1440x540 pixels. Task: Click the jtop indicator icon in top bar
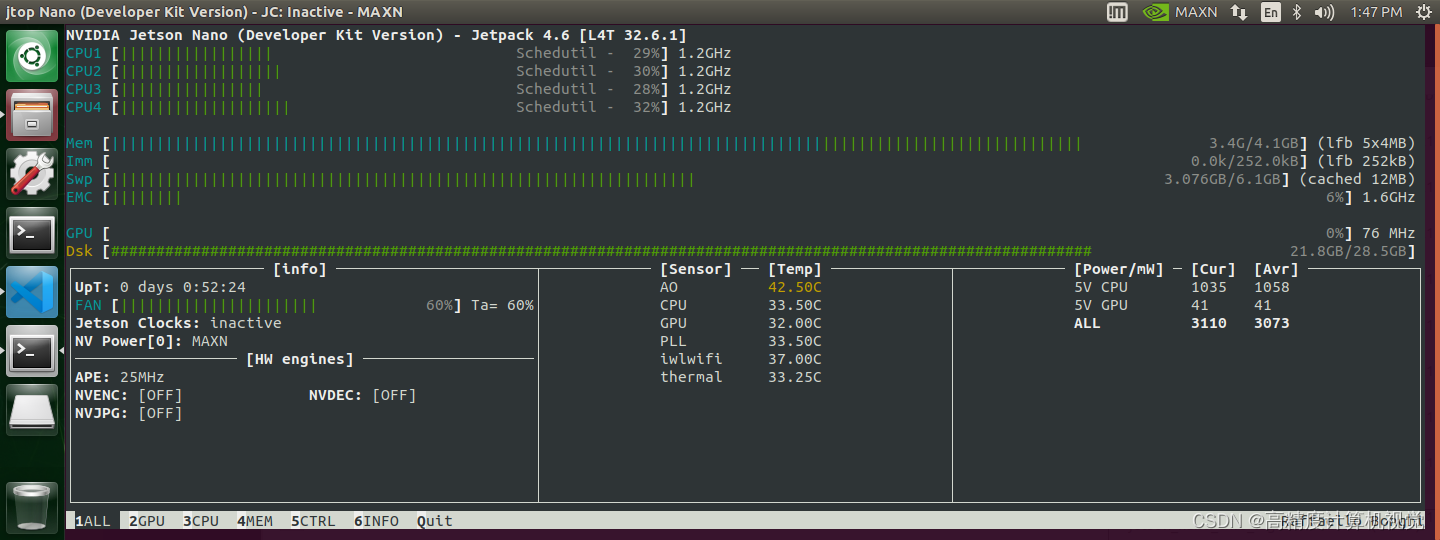(x=1117, y=12)
